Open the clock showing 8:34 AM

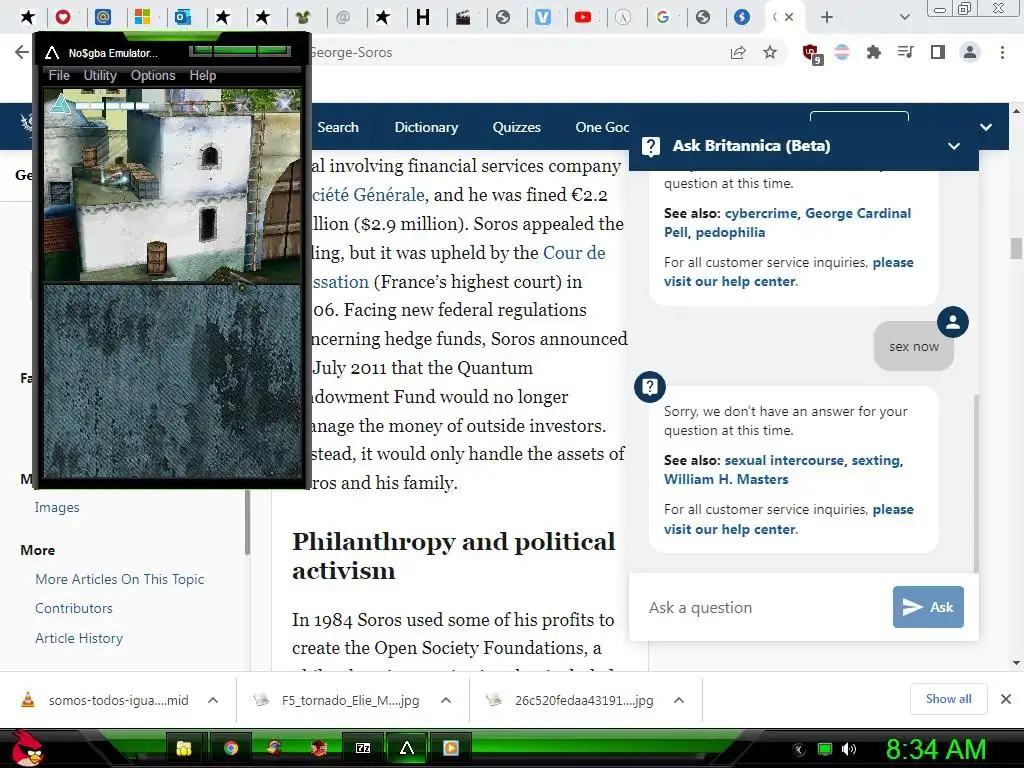936,749
